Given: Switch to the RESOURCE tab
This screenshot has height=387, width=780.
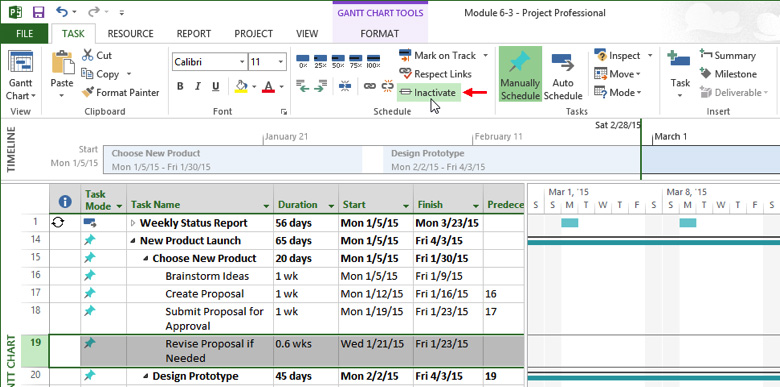Looking at the screenshot, I should click(130, 34).
